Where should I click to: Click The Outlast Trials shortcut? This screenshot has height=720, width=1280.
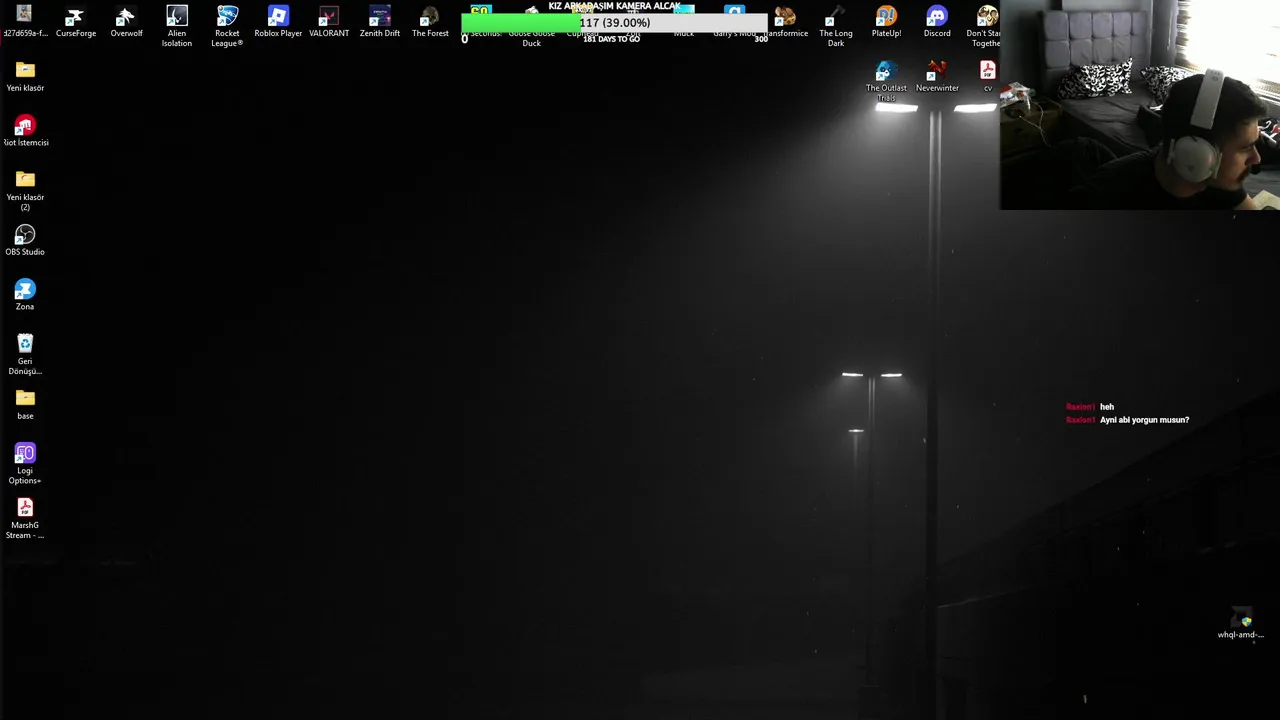[x=886, y=81]
